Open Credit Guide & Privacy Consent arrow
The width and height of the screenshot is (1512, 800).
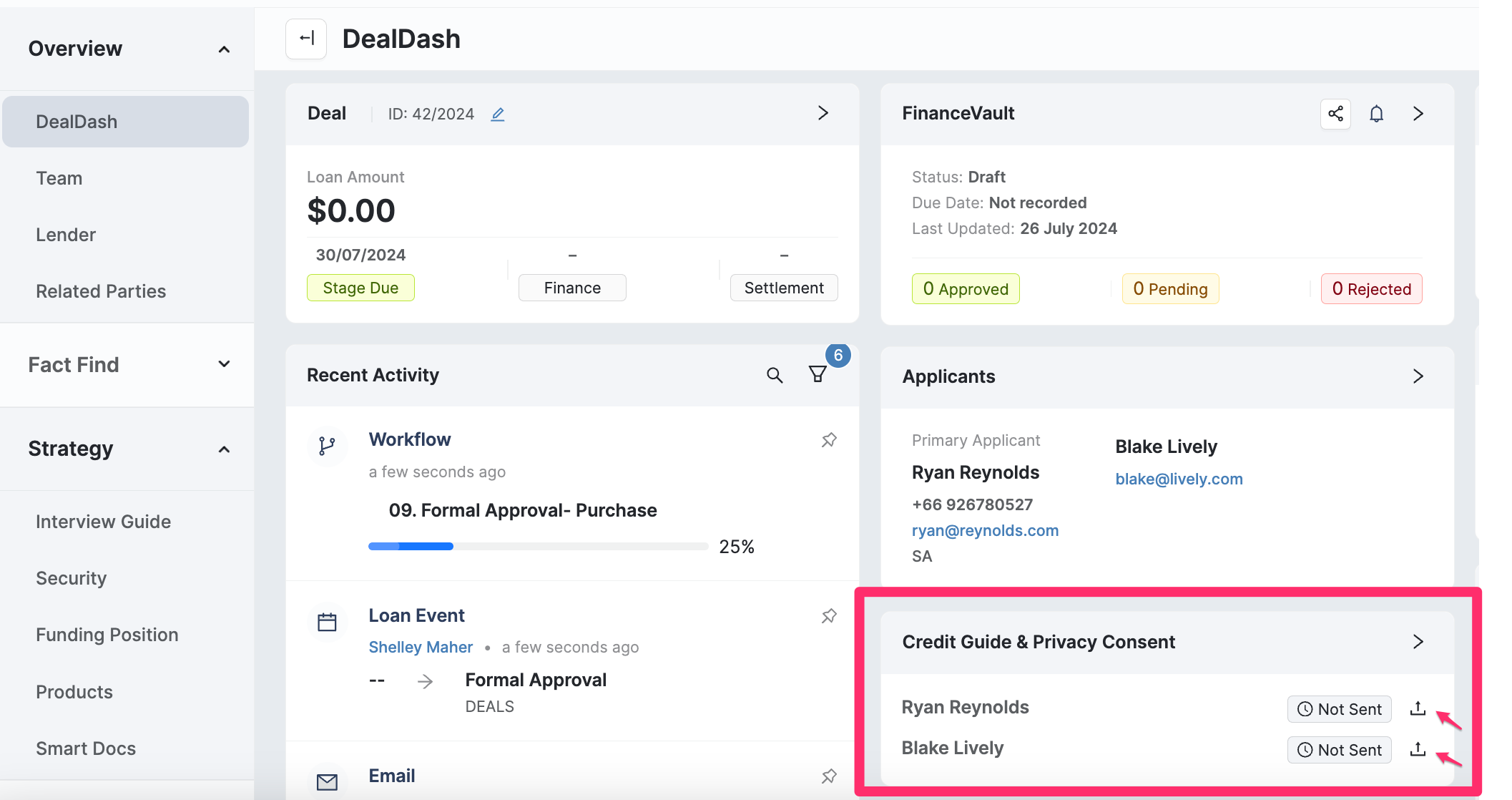click(1418, 642)
